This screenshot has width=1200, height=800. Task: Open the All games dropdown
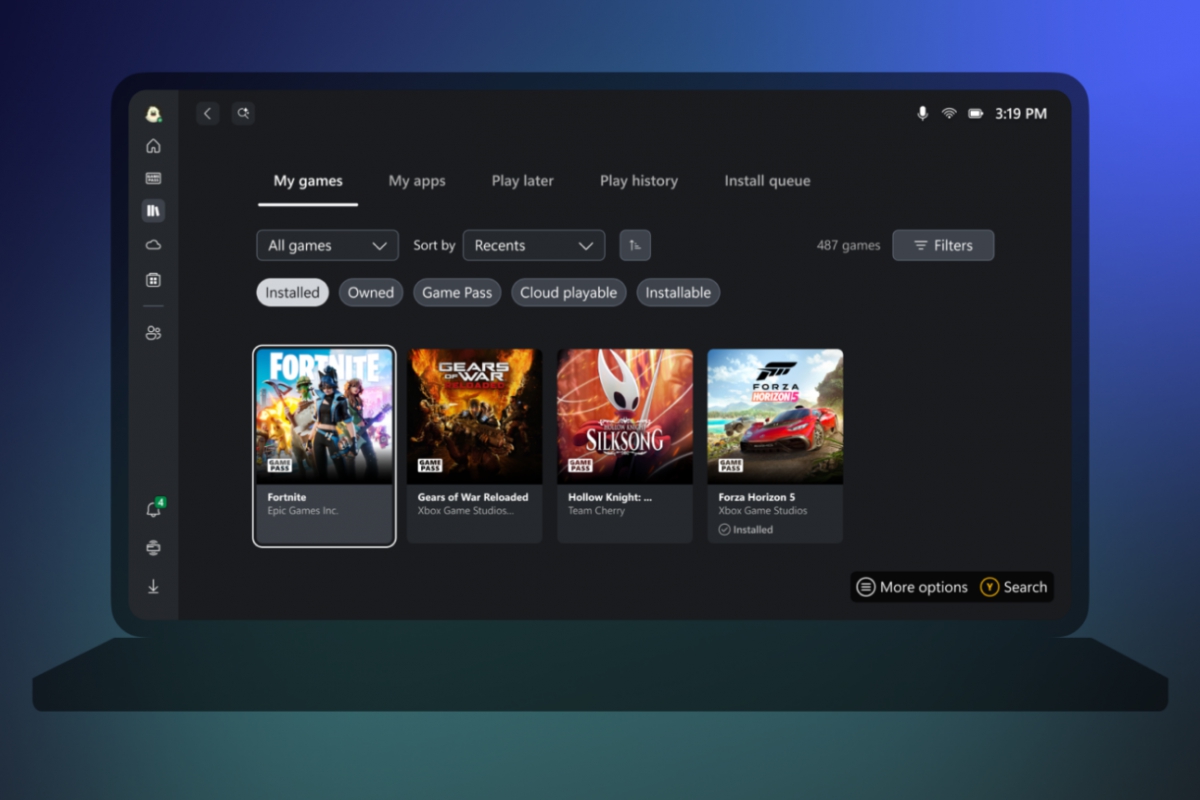coord(327,245)
